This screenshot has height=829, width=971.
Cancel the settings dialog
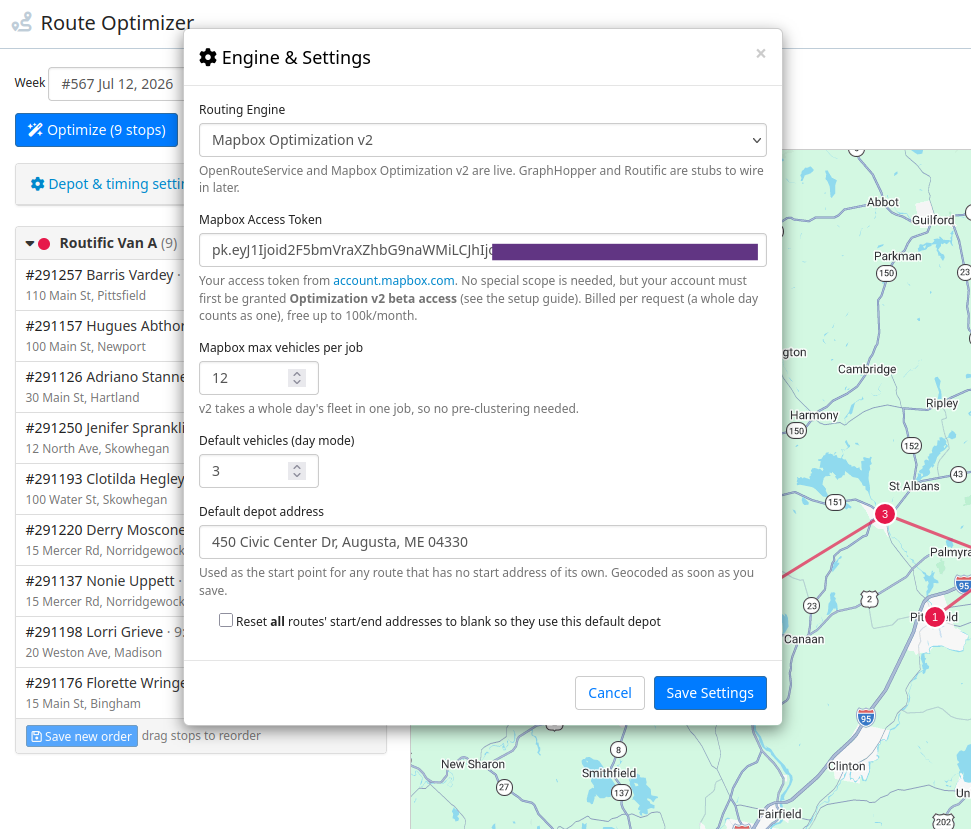609,693
